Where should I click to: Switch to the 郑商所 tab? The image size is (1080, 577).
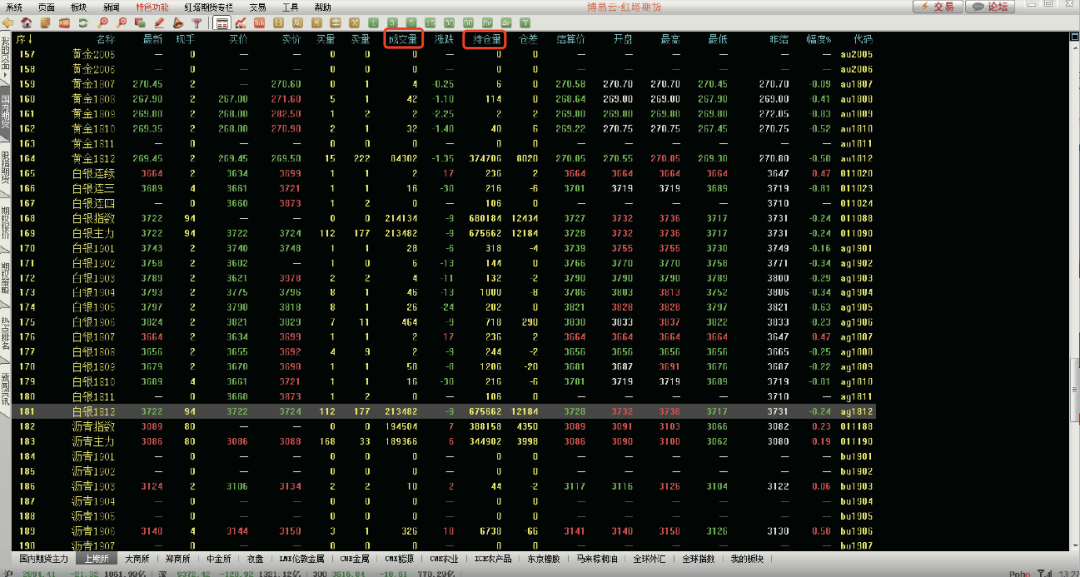177,559
